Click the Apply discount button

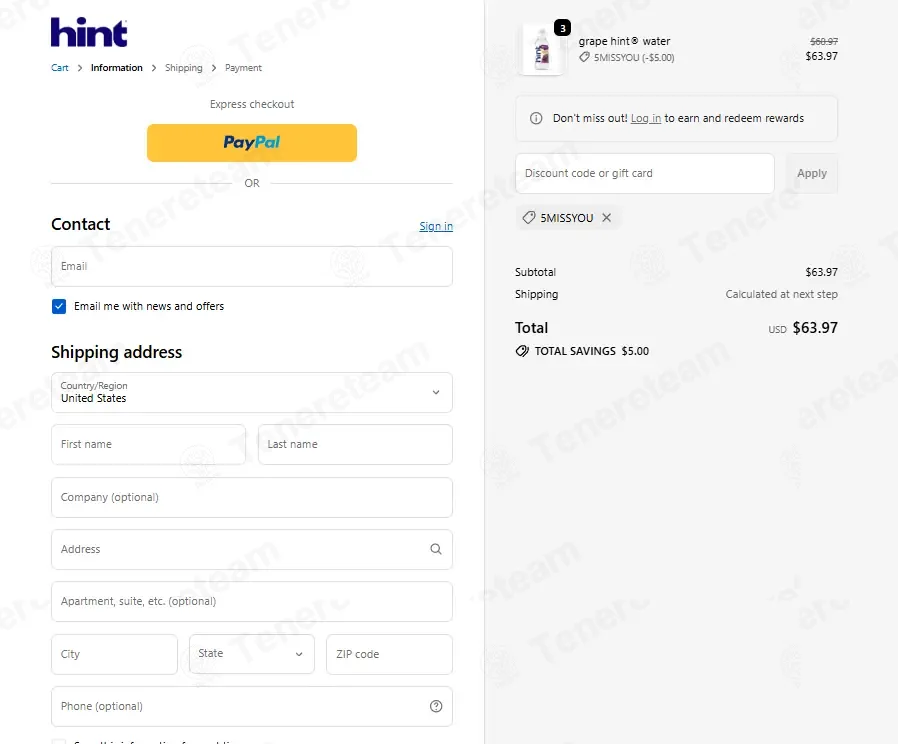click(x=812, y=174)
